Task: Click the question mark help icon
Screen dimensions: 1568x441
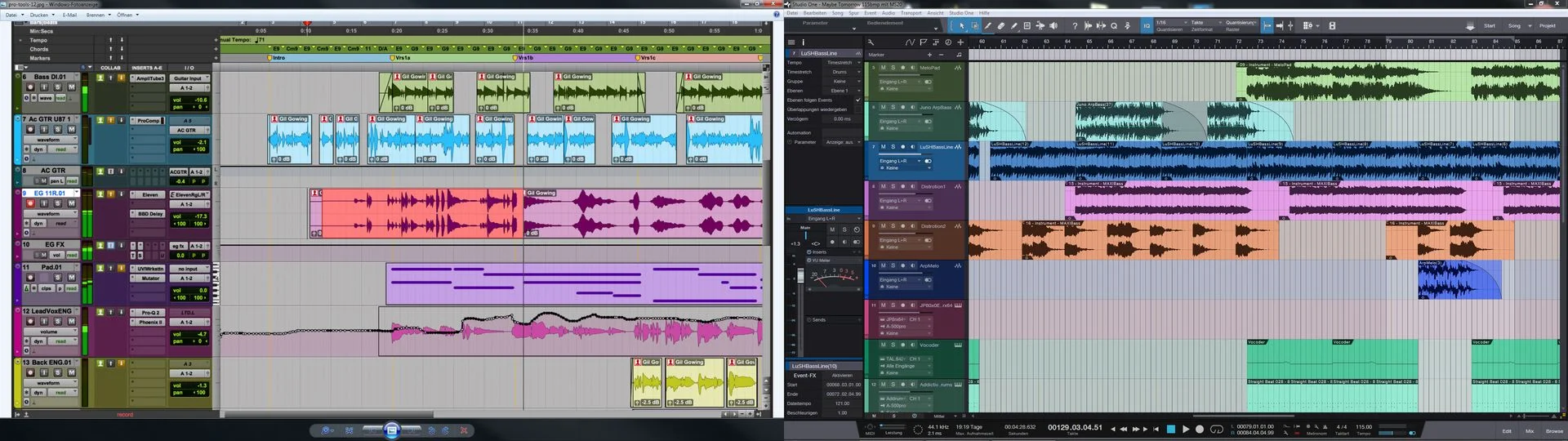Action: [1075, 26]
